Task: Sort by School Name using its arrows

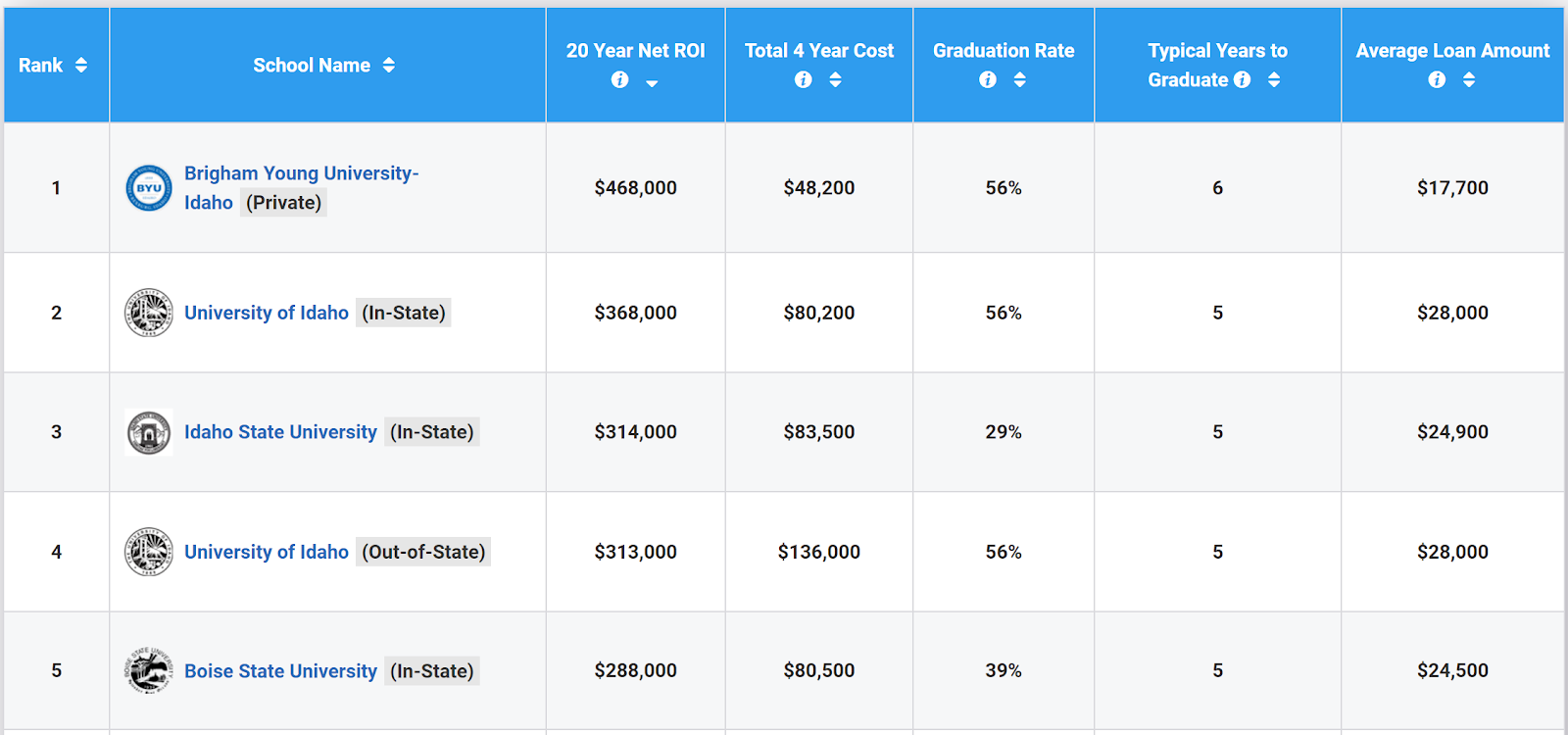Action: (389, 66)
